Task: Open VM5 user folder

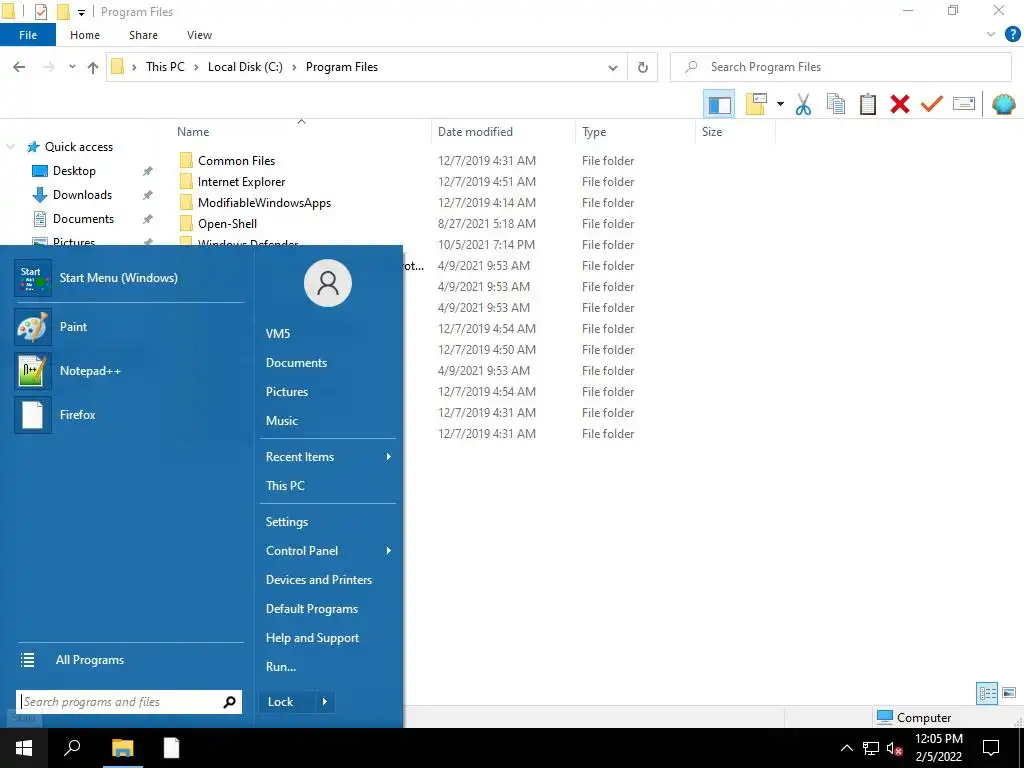Action: [328, 334]
